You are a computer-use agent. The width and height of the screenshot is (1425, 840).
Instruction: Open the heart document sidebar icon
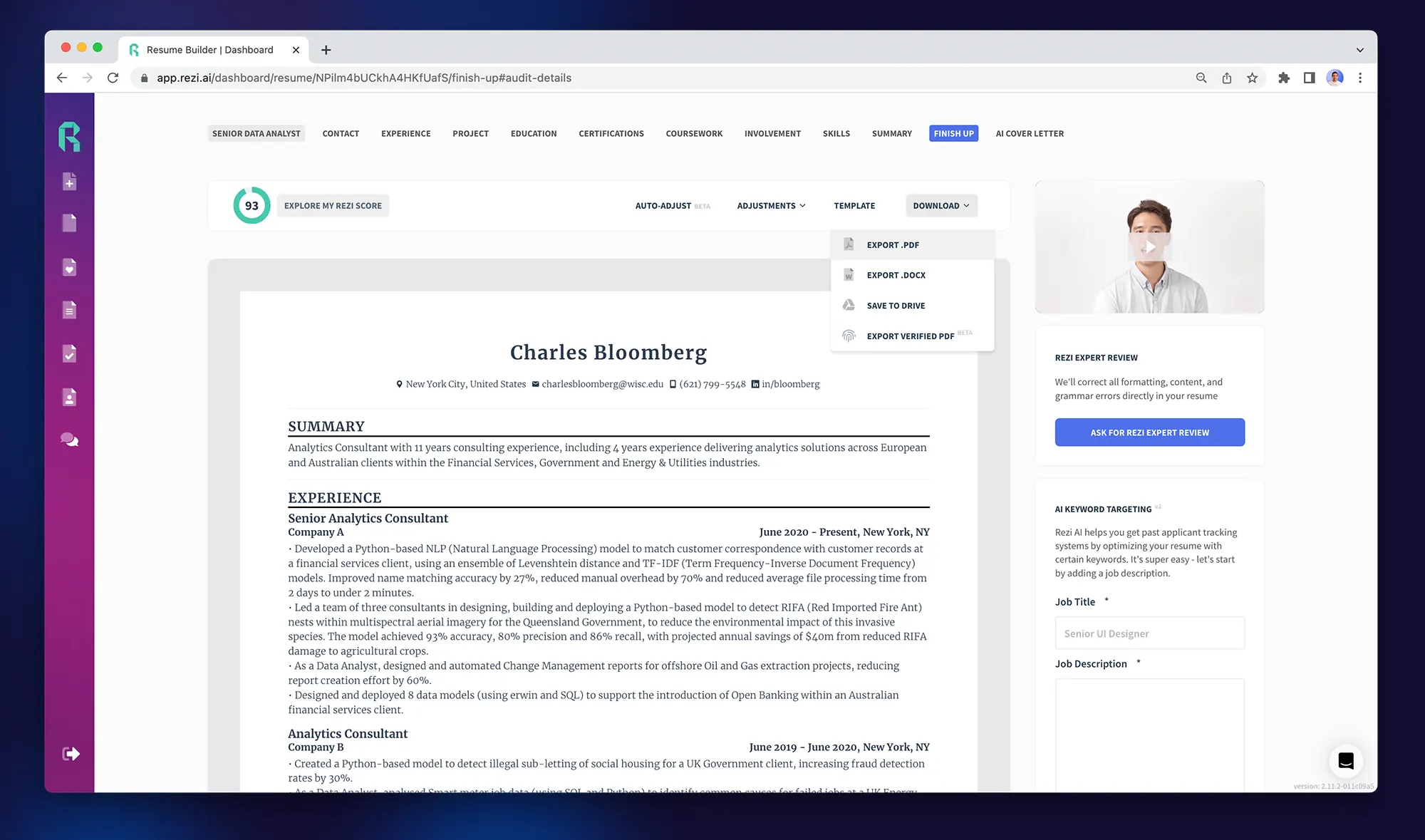click(x=69, y=267)
